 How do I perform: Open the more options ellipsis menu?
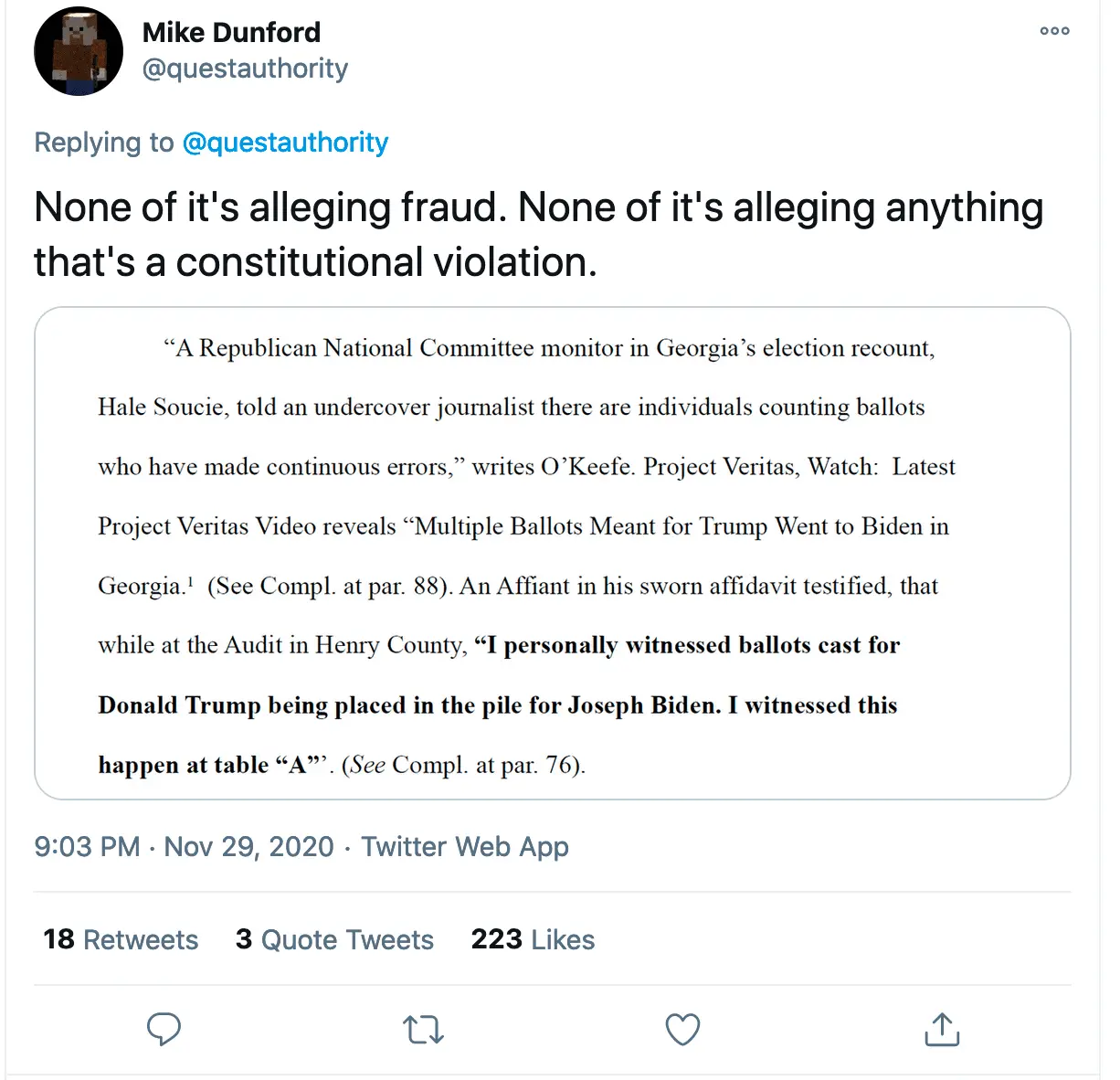(1054, 31)
